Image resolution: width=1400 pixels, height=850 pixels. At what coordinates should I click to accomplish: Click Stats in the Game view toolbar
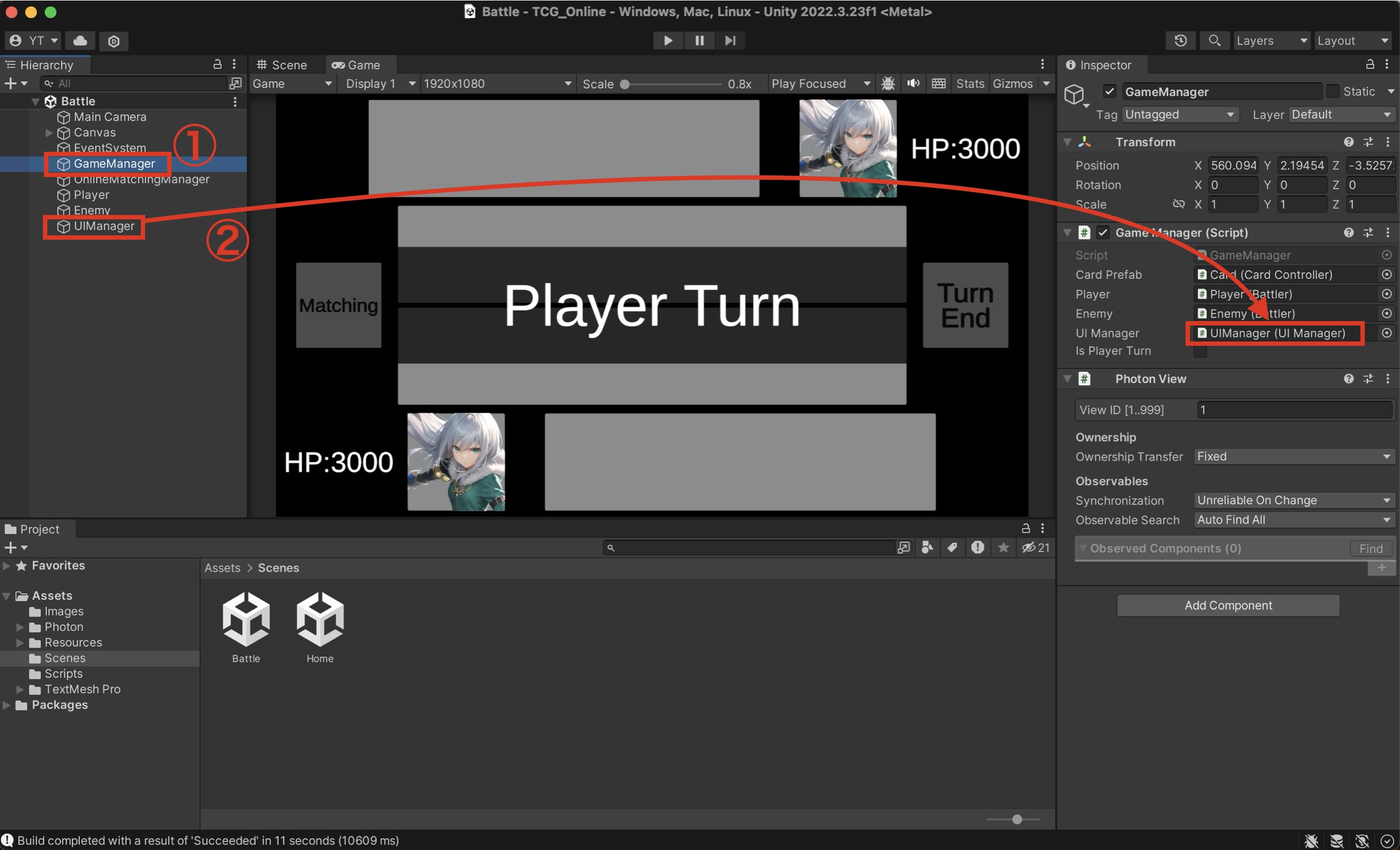click(969, 84)
